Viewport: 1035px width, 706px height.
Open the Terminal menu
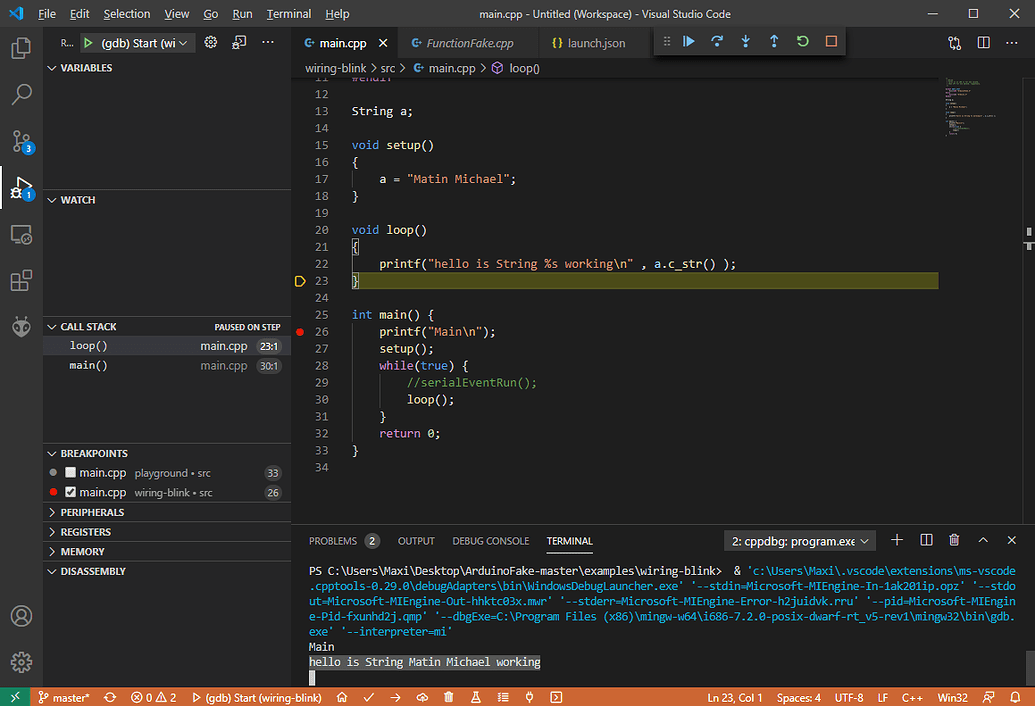tap(288, 14)
